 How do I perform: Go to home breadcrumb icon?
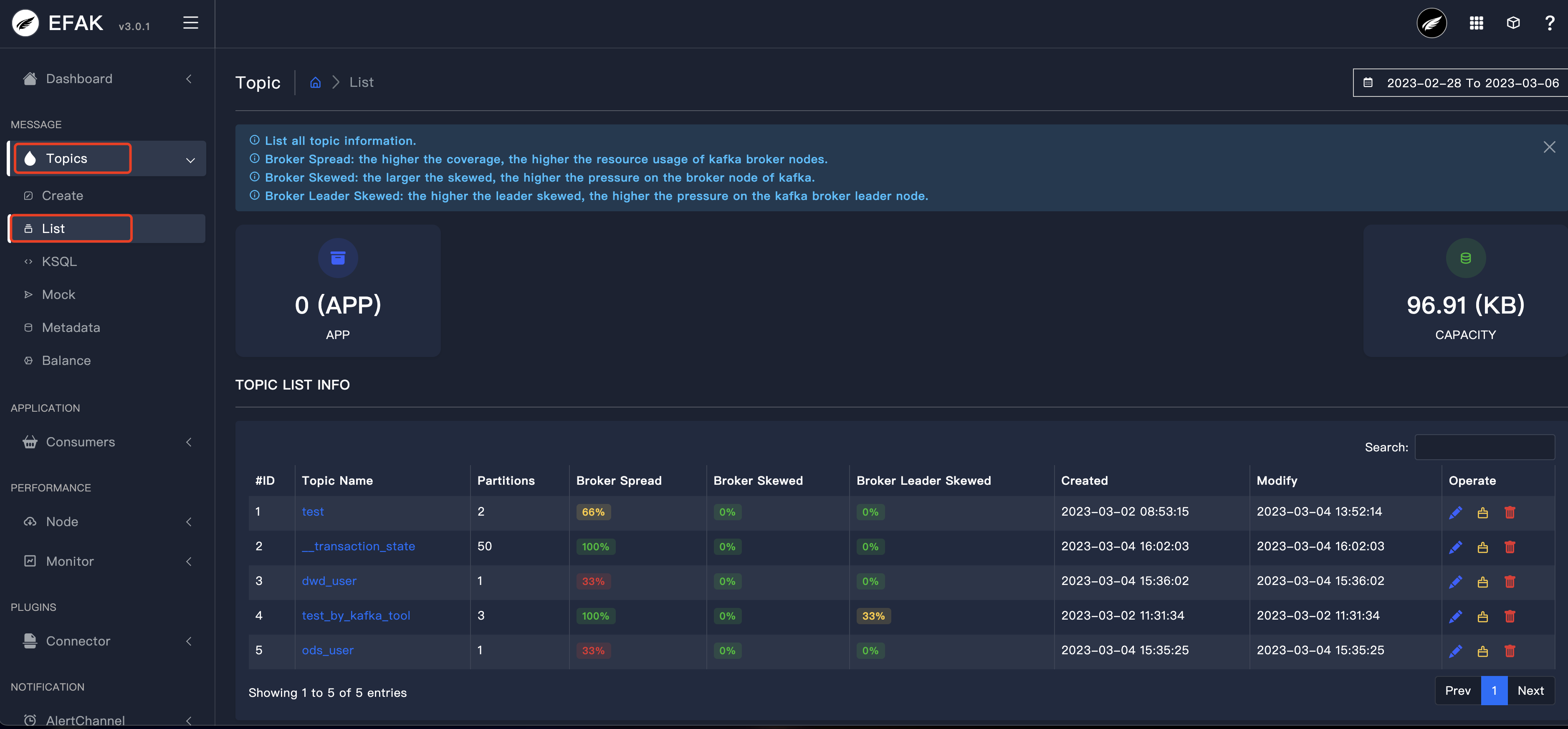(315, 82)
